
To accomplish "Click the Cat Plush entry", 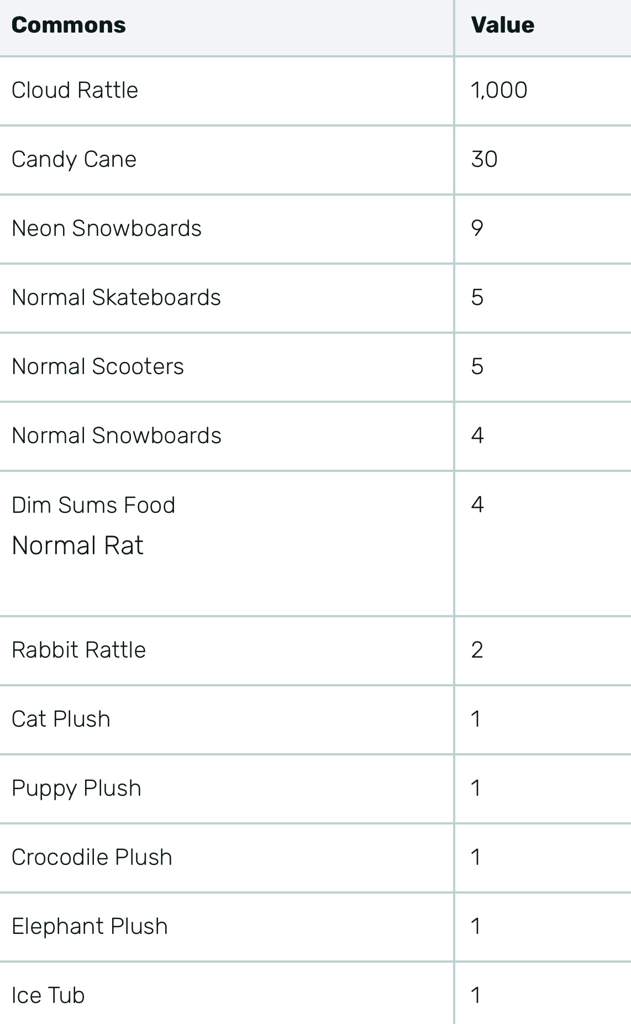I will click(x=61, y=719).
